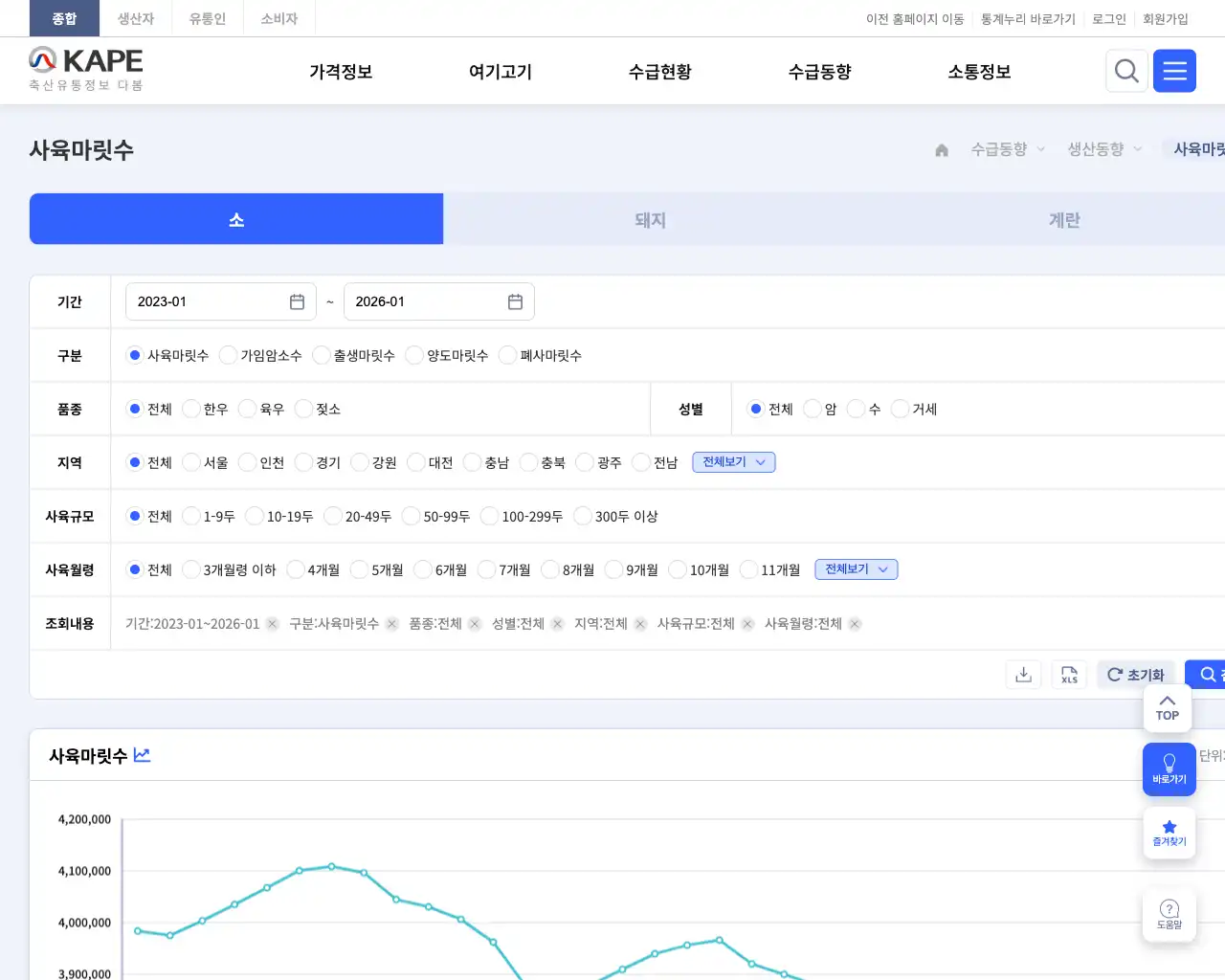Open the 수급현황 menu
1225x980 pixels.
(659, 71)
